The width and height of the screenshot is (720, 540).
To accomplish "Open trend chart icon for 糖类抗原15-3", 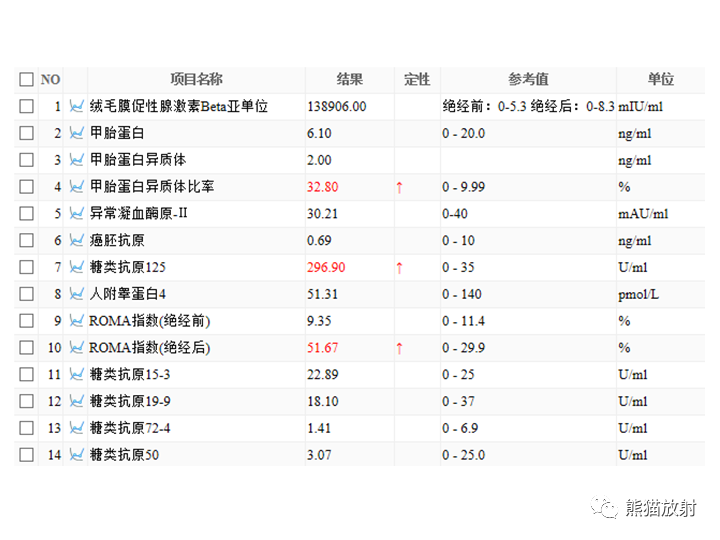I will coord(76,374).
